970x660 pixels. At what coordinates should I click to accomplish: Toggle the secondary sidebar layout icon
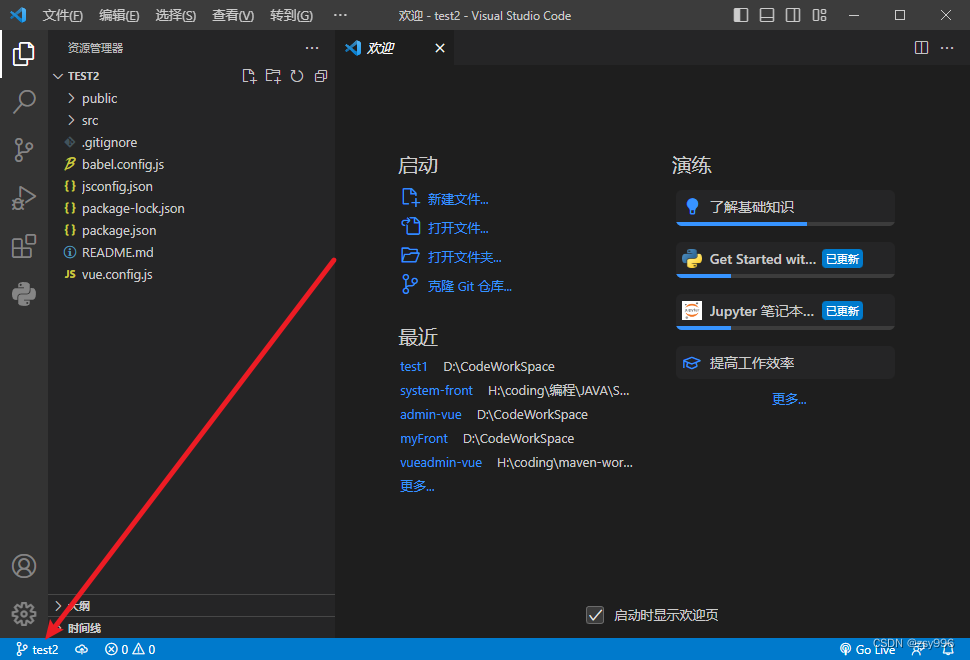(x=792, y=15)
